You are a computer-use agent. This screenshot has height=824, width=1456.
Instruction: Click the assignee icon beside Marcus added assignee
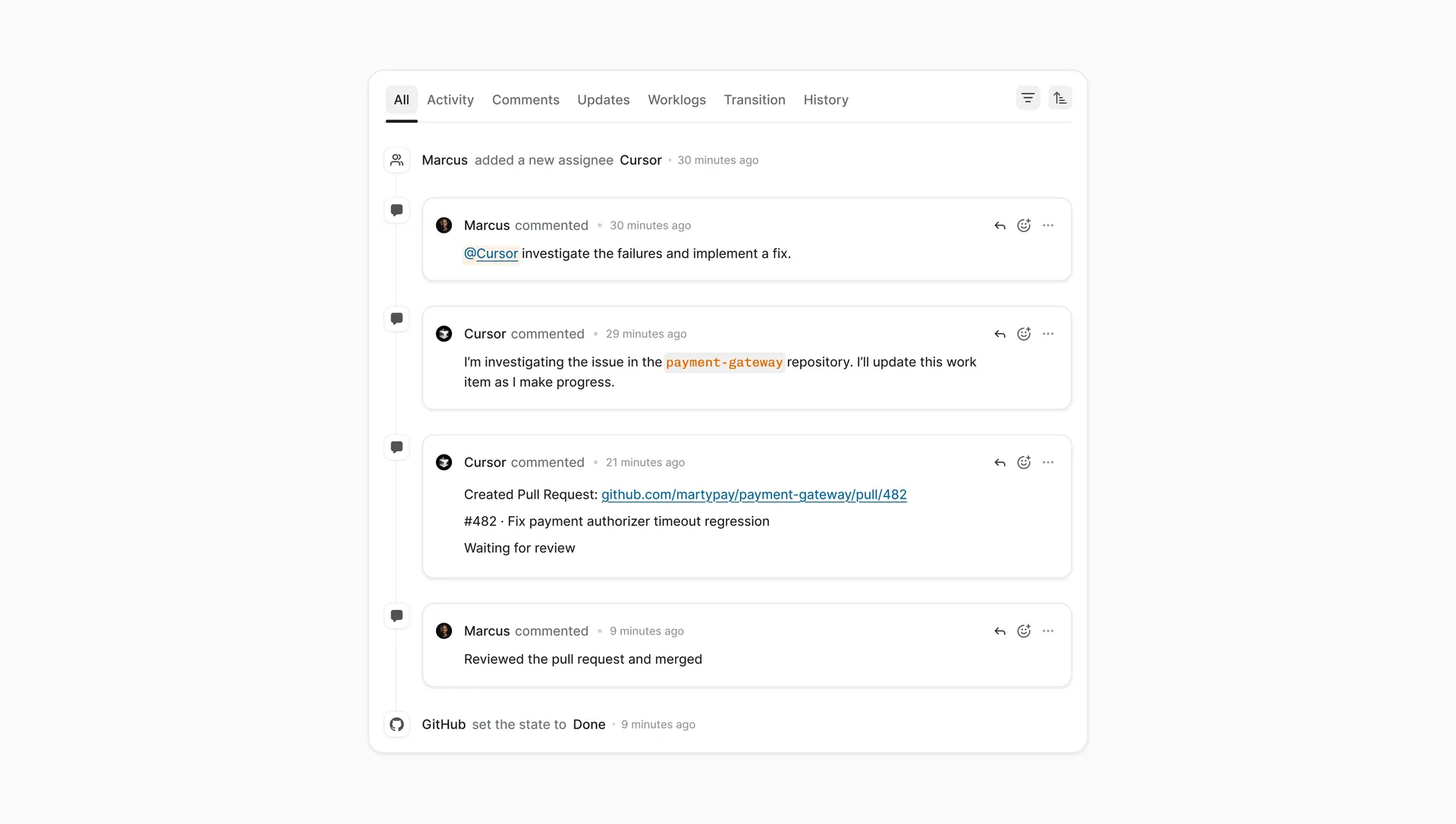tap(397, 160)
